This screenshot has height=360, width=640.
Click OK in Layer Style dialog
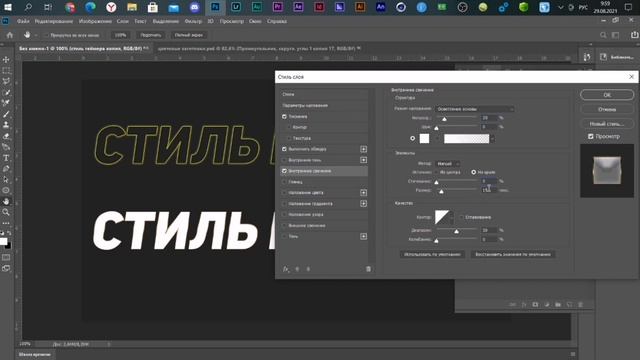[607, 95]
